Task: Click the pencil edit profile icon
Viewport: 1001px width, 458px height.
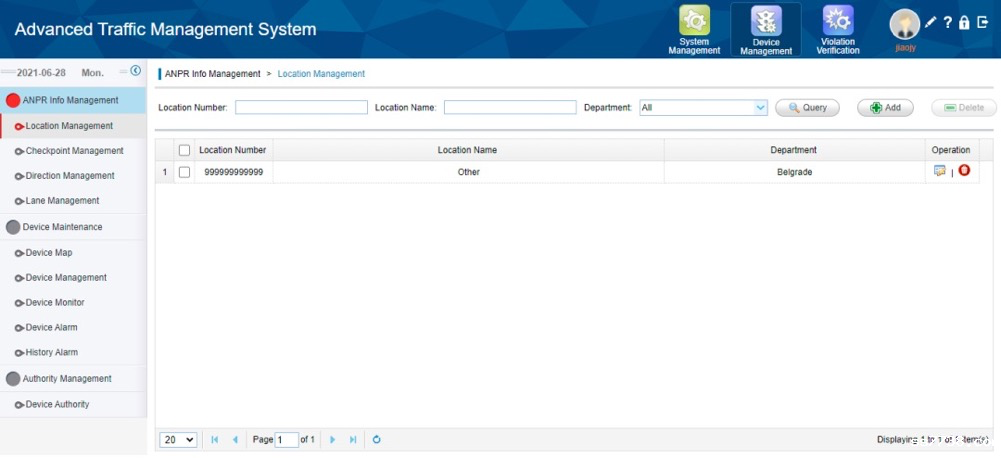Action: tap(930, 22)
